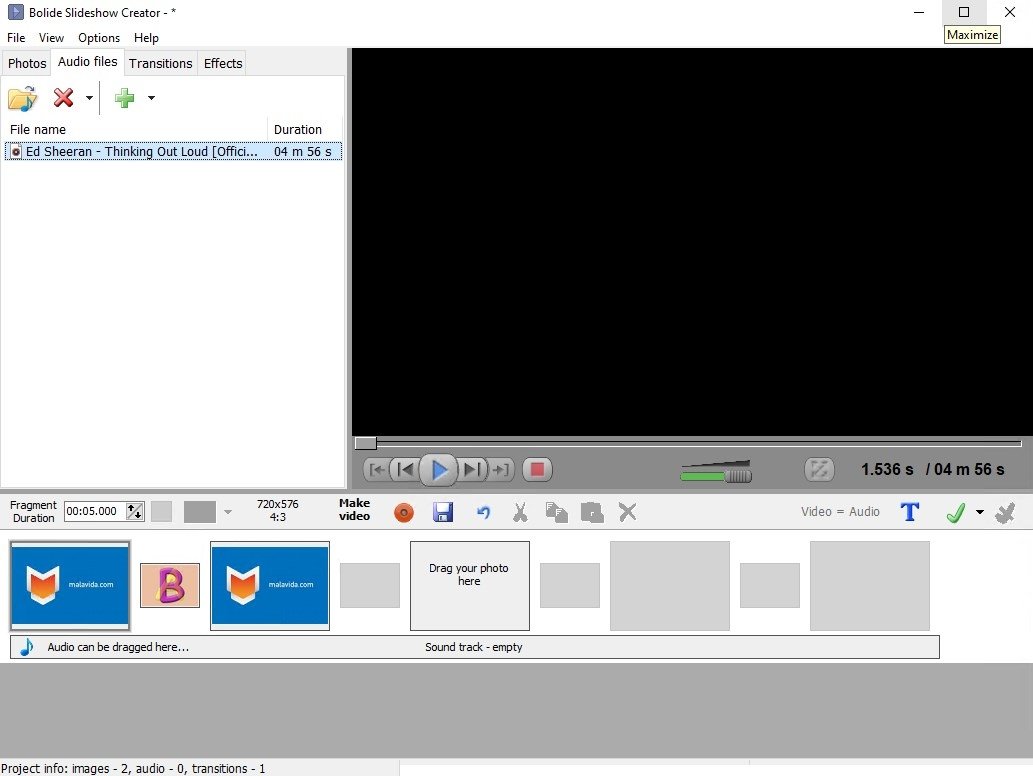Click the 720x576 4:3 resolution label

tap(277, 511)
